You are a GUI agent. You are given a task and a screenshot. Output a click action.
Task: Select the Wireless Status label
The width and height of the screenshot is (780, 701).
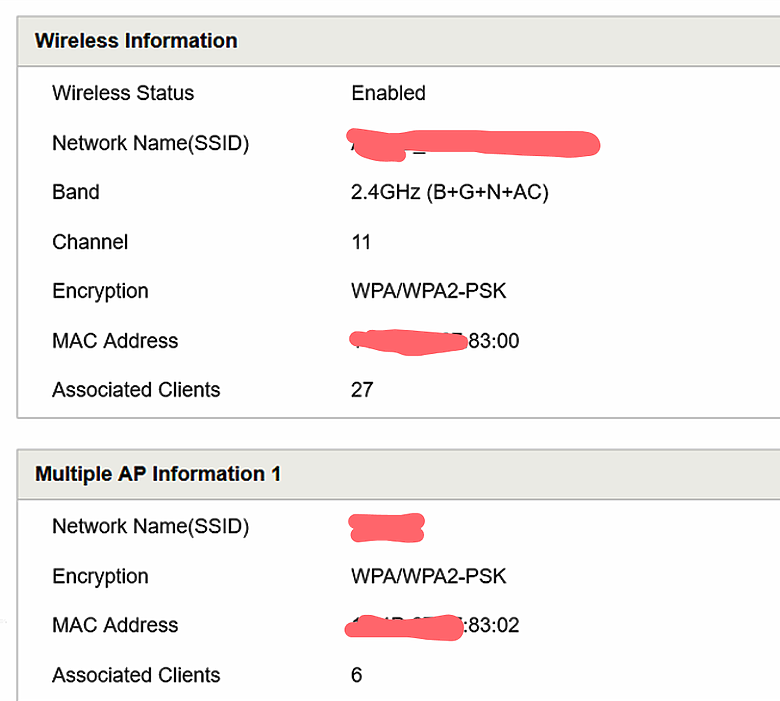(123, 93)
